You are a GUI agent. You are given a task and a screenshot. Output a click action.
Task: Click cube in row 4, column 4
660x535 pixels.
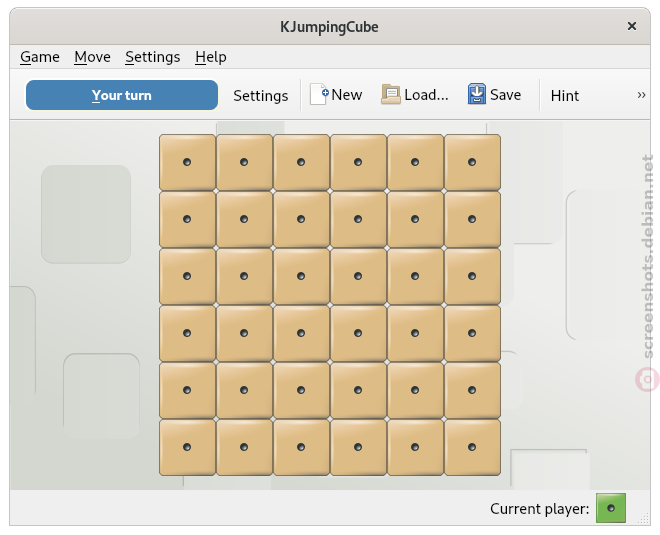click(x=358, y=333)
